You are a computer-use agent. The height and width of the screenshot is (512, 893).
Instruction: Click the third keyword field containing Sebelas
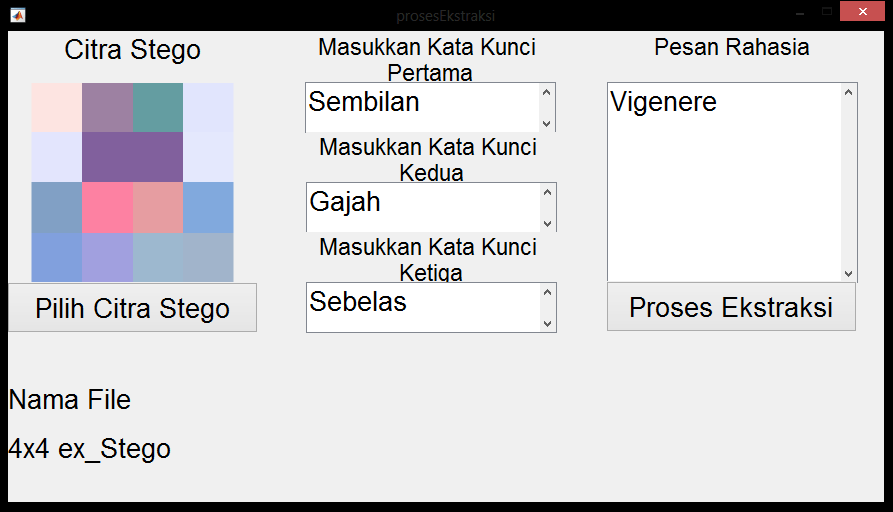click(x=422, y=306)
